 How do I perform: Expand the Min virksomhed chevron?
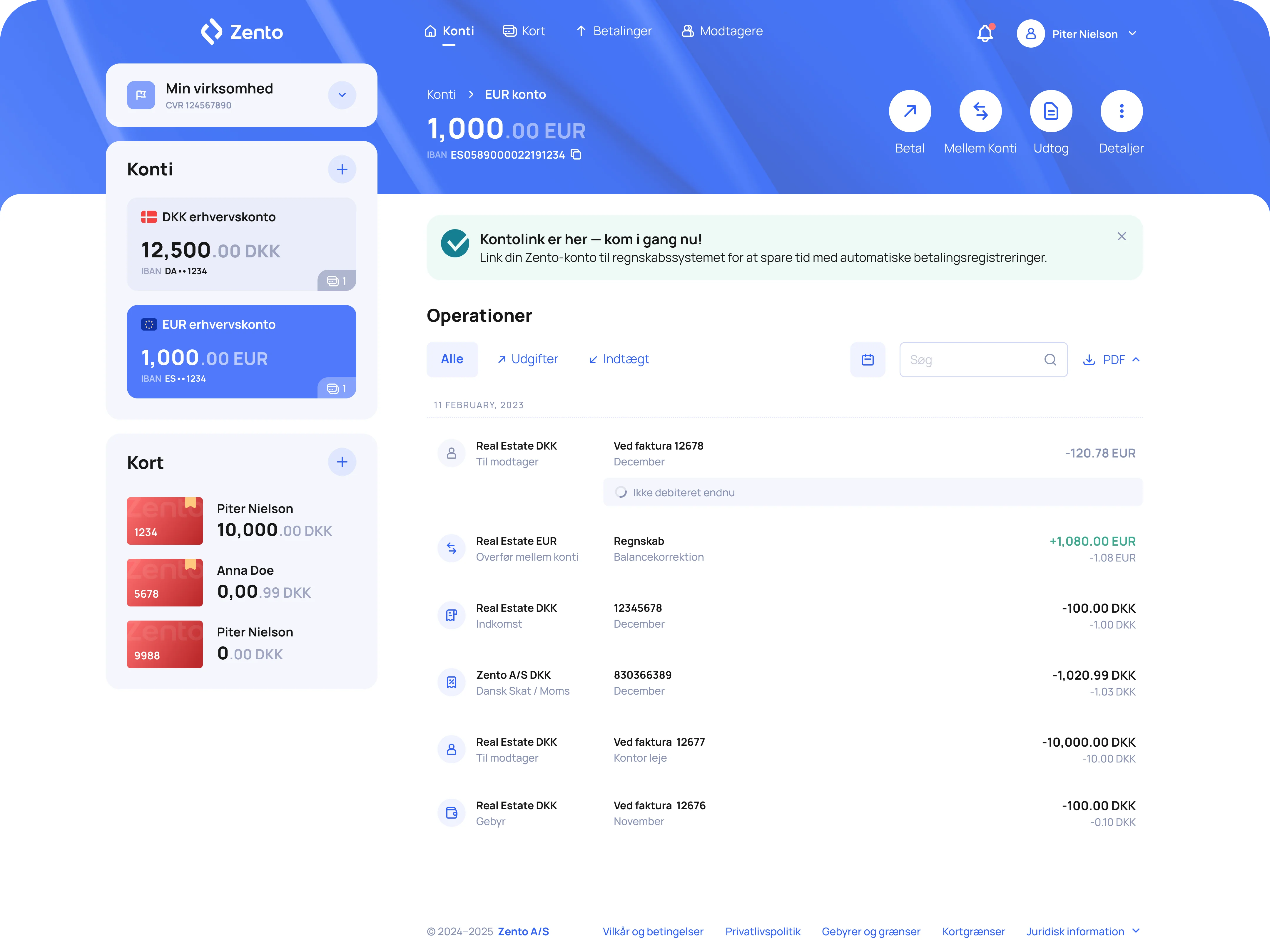tap(342, 95)
